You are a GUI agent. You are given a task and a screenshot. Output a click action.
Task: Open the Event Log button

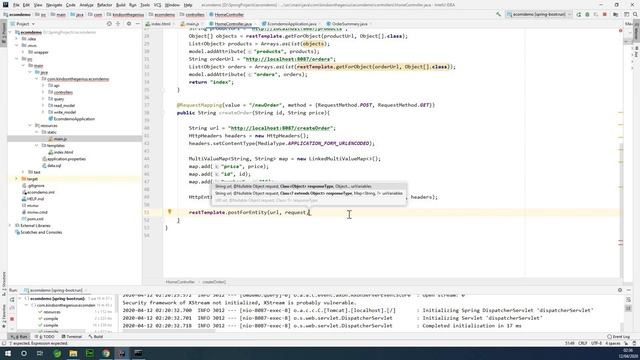tap(619, 337)
